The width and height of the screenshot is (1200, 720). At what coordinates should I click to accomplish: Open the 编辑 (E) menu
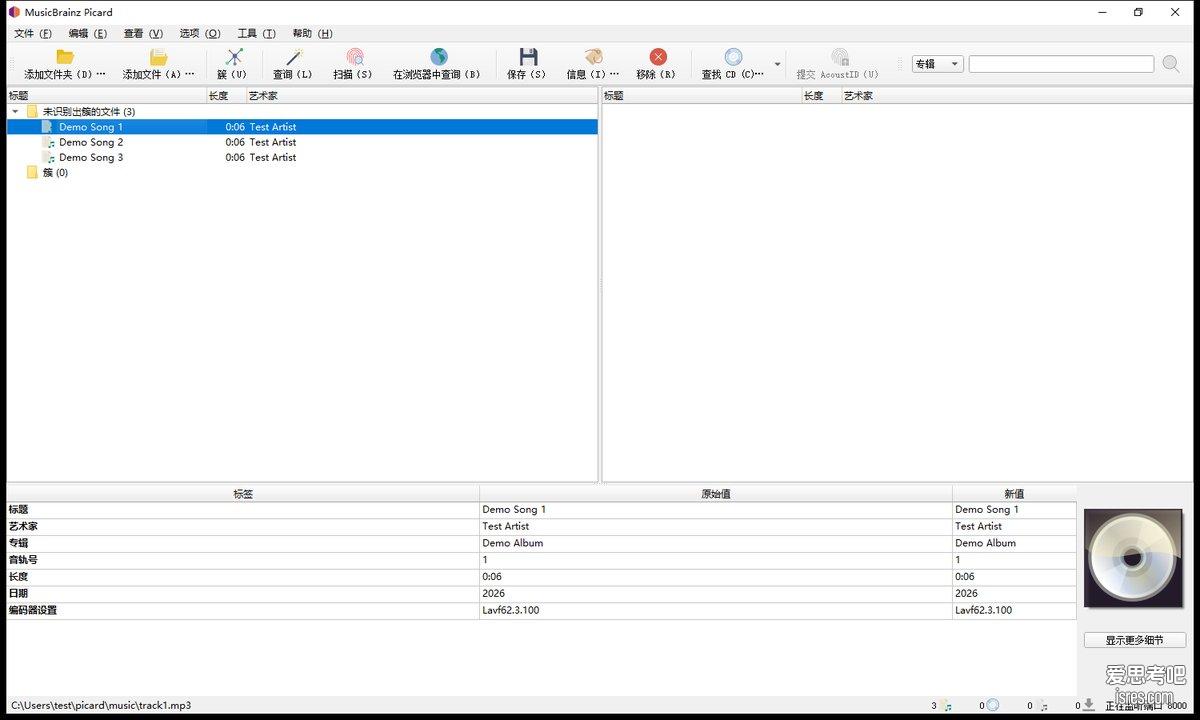coord(88,33)
